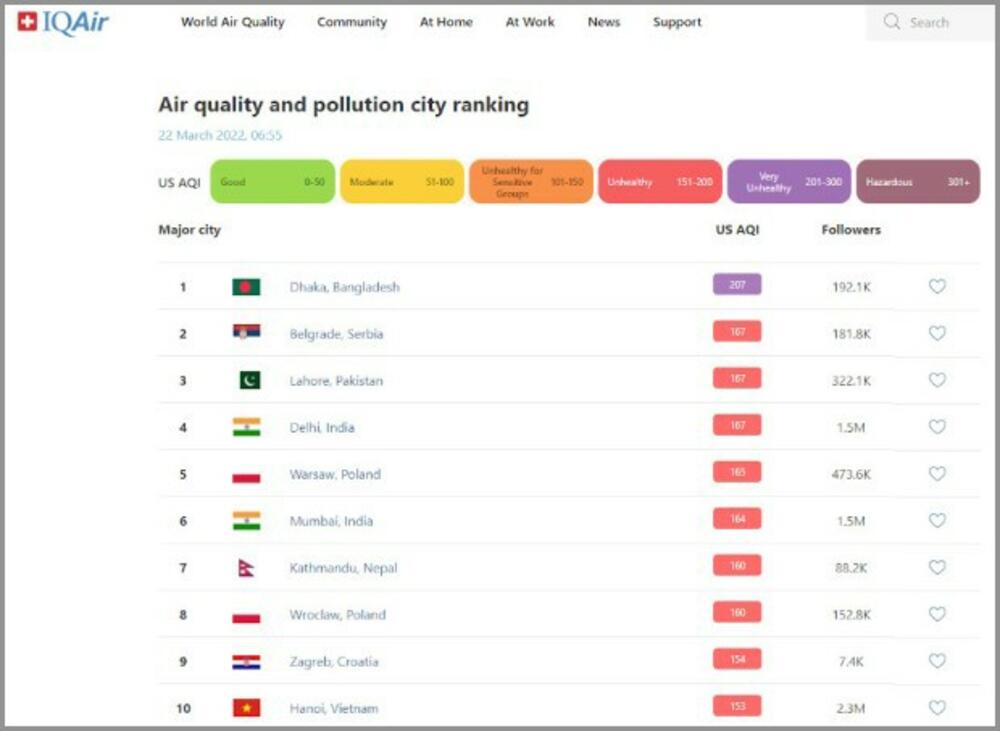Viewport: 1000px width, 731px height.
Task: Favorite Warsaw using its heart icon
Action: (937, 474)
